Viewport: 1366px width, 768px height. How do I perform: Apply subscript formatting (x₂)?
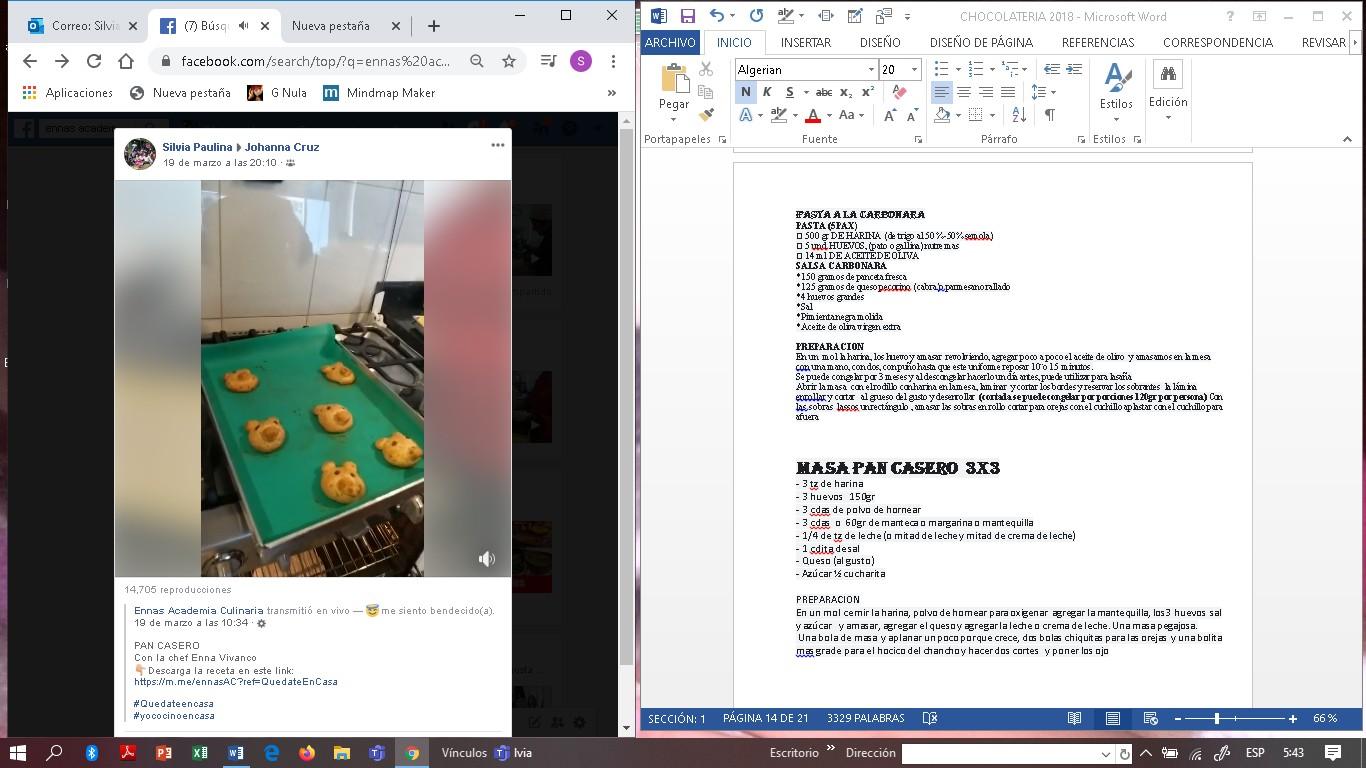(x=846, y=92)
